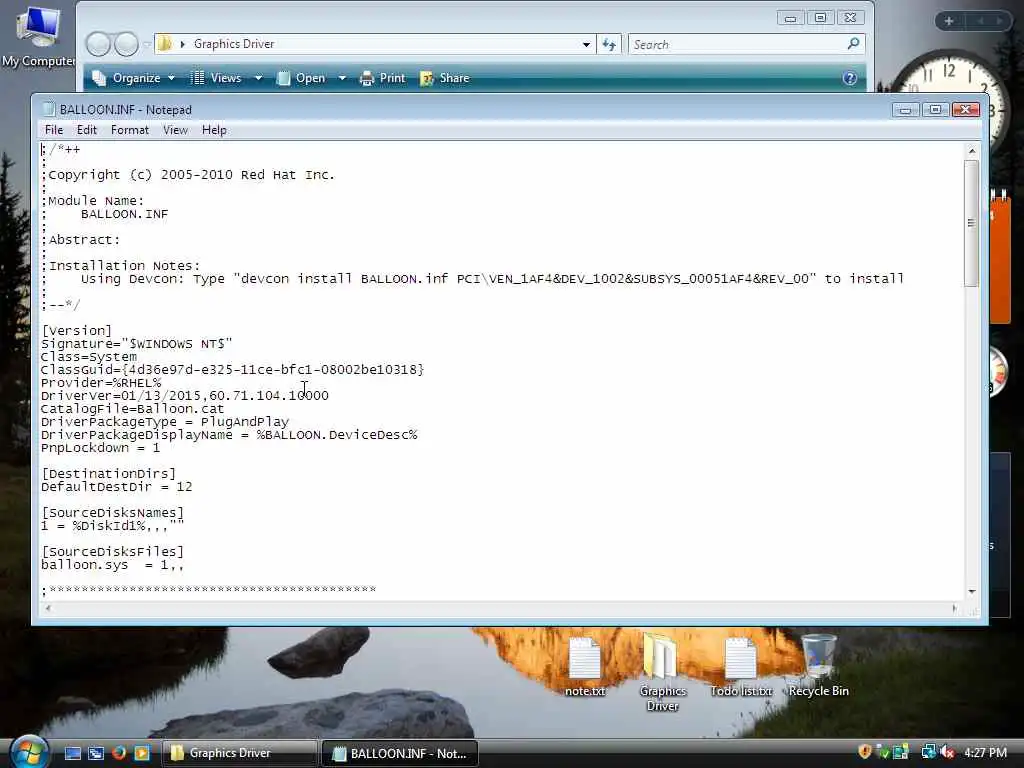Click the DefaultDestDir = 12 line
1024x768 pixels.
(x=116, y=487)
